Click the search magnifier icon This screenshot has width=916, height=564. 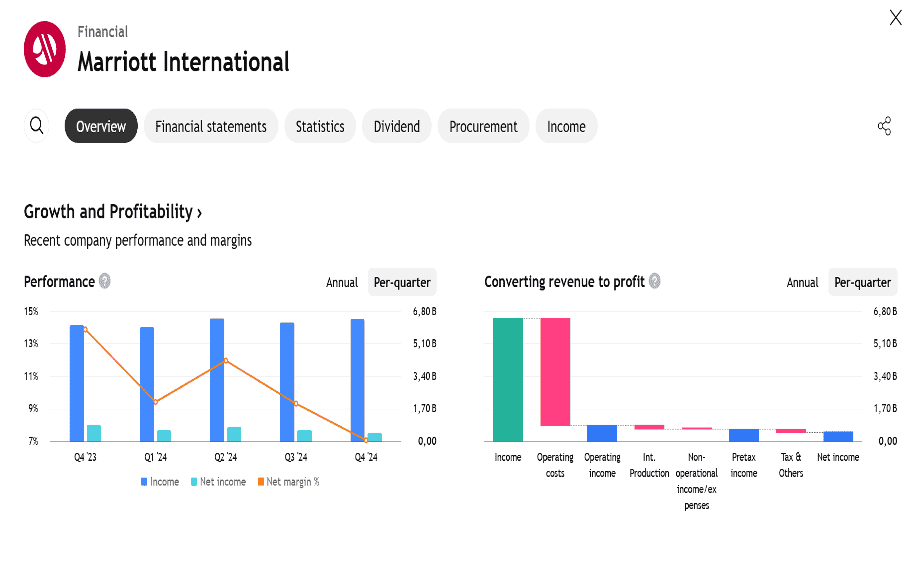[37, 126]
